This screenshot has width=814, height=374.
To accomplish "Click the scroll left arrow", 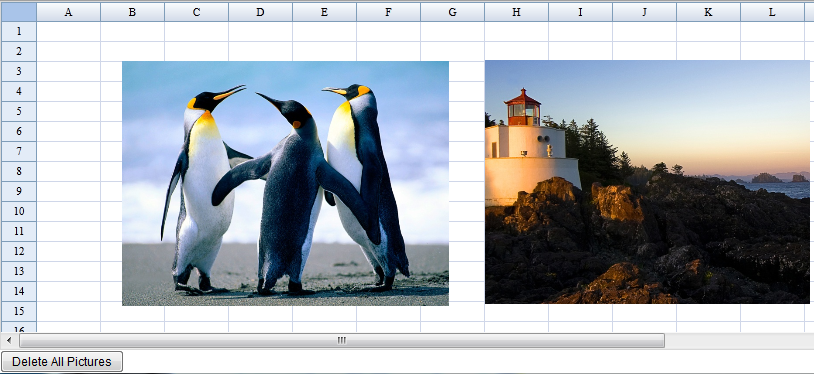I will (9, 341).
